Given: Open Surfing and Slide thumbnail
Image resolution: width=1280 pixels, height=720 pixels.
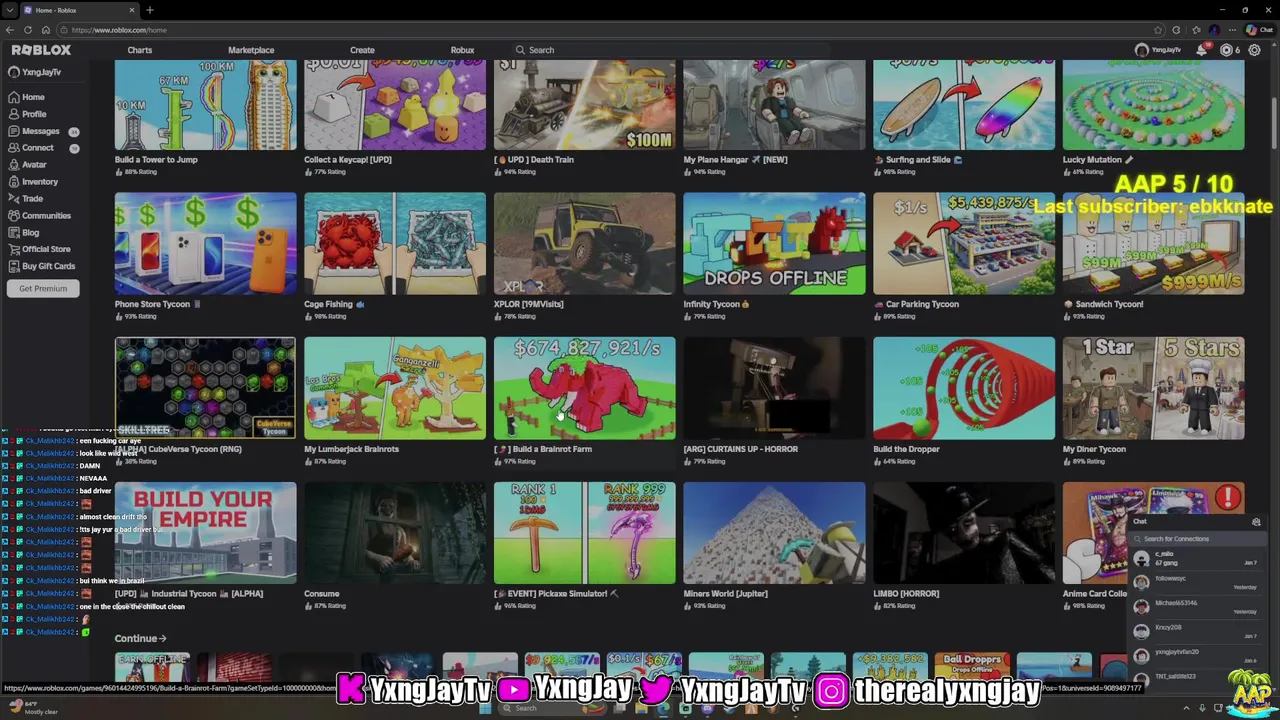Looking at the screenshot, I should tap(964, 105).
